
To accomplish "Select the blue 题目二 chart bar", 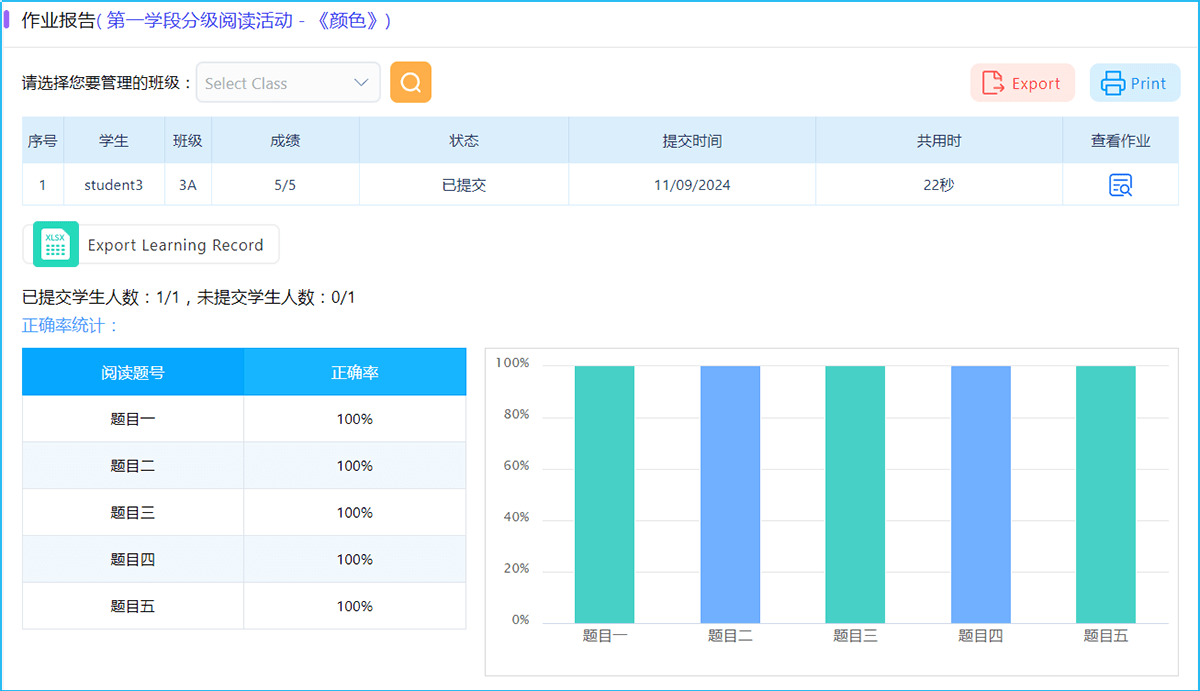I will (x=730, y=494).
